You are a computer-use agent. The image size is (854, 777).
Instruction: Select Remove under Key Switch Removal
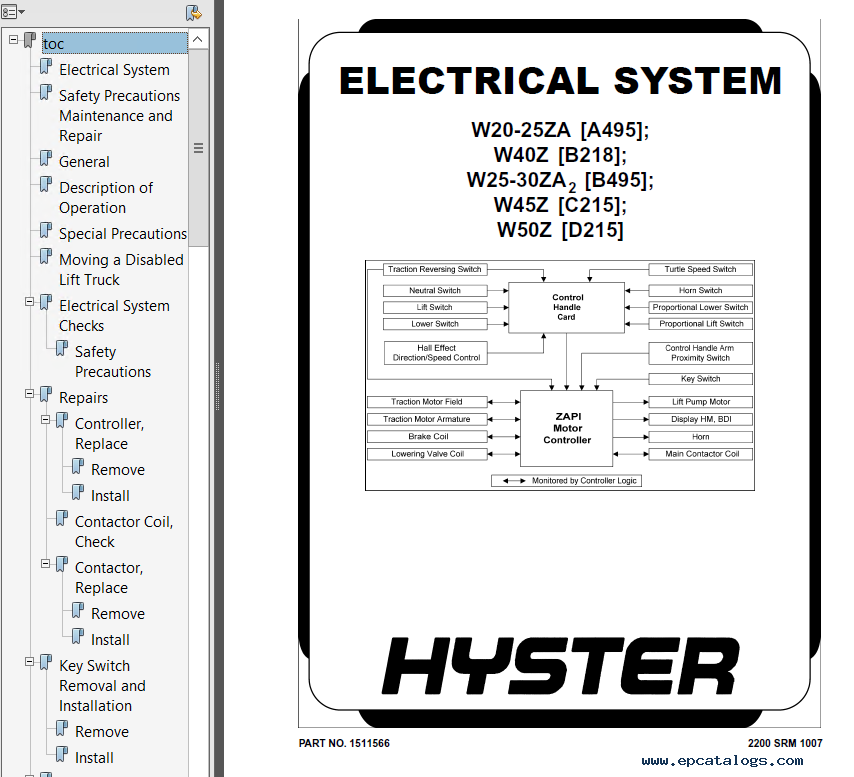coord(102,731)
